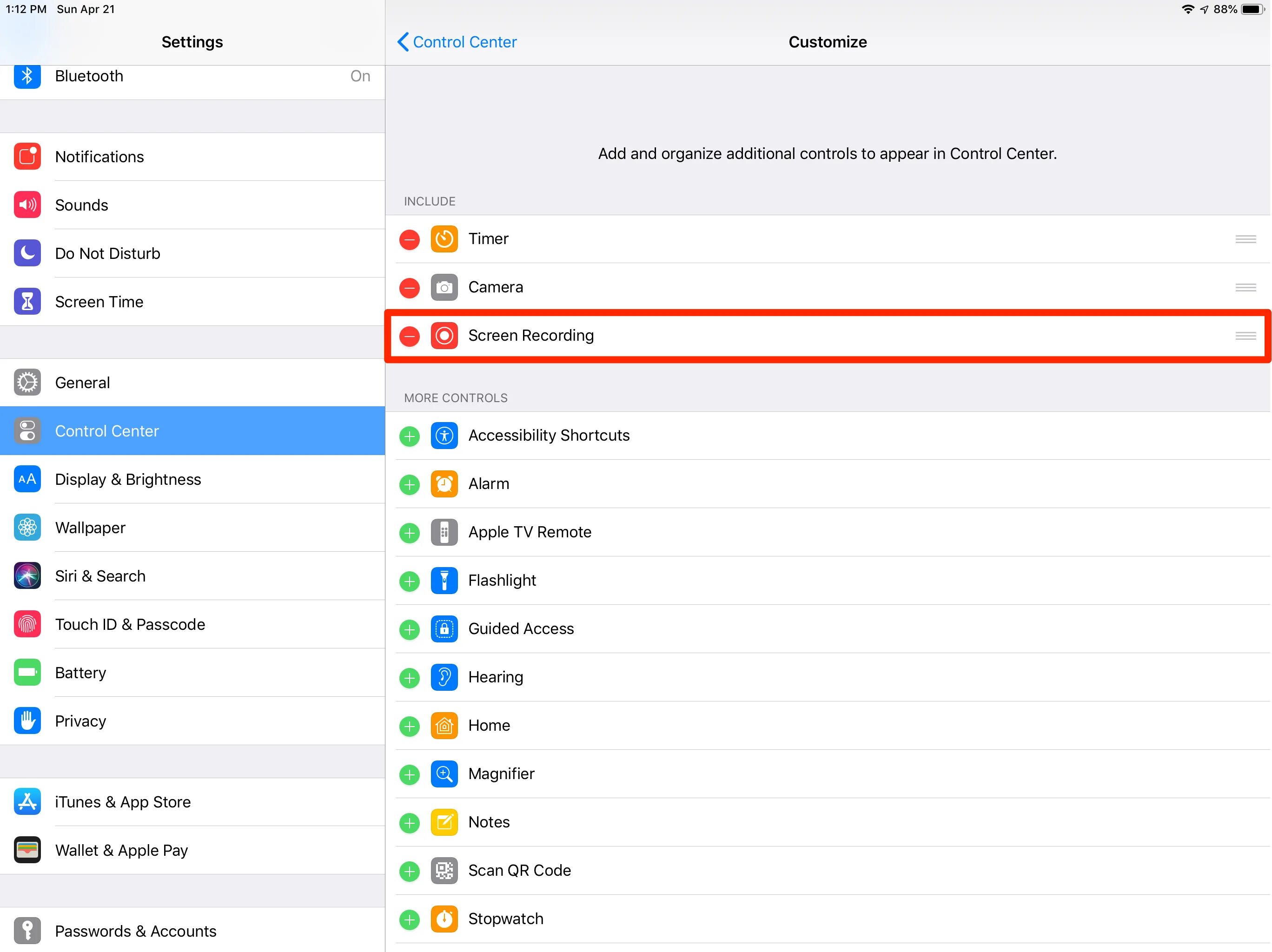The image size is (1272, 952).
Task: Tap the Wi-Fi status bar icon
Action: point(1187,9)
